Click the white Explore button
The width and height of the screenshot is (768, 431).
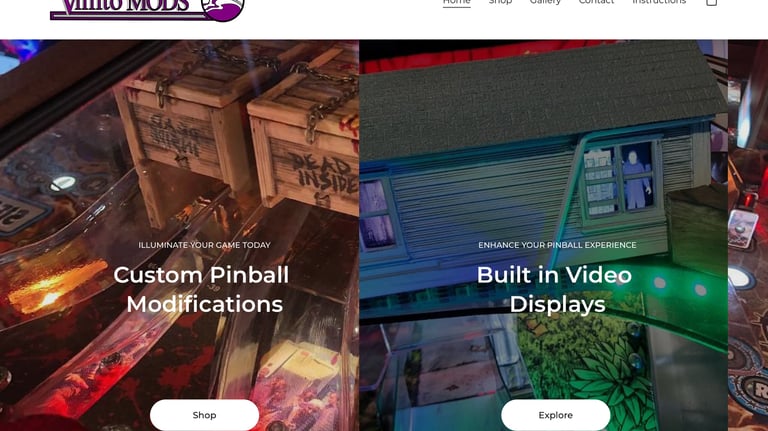tap(555, 415)
